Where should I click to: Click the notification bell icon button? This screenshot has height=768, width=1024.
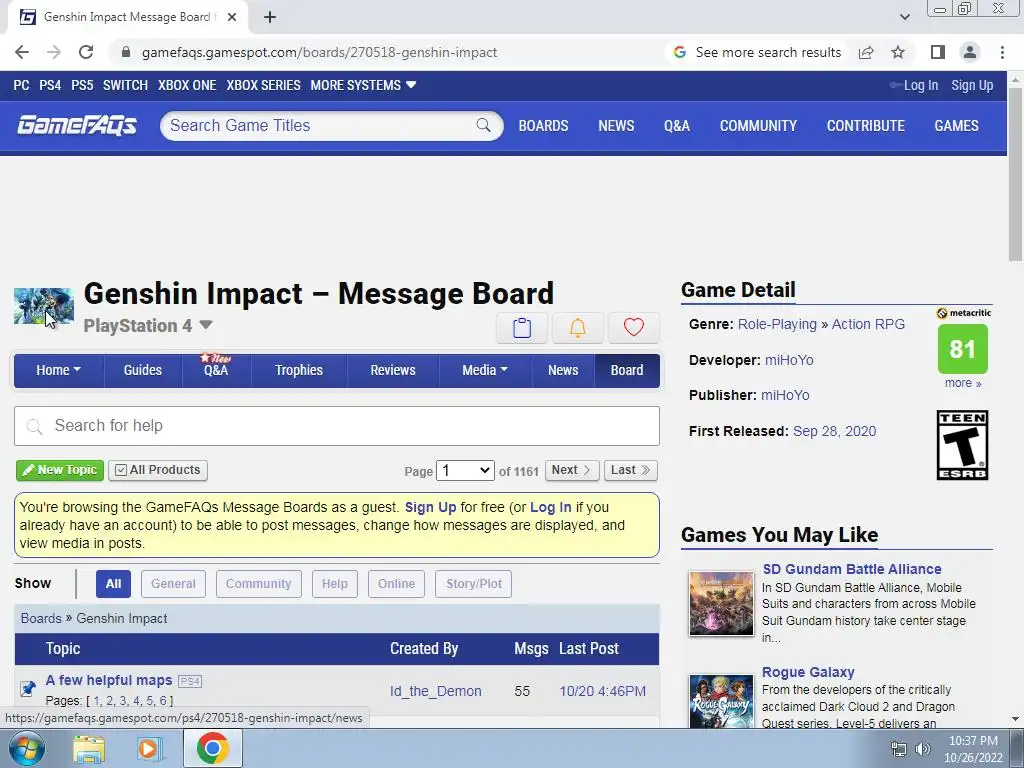click(x=577, y=327)
